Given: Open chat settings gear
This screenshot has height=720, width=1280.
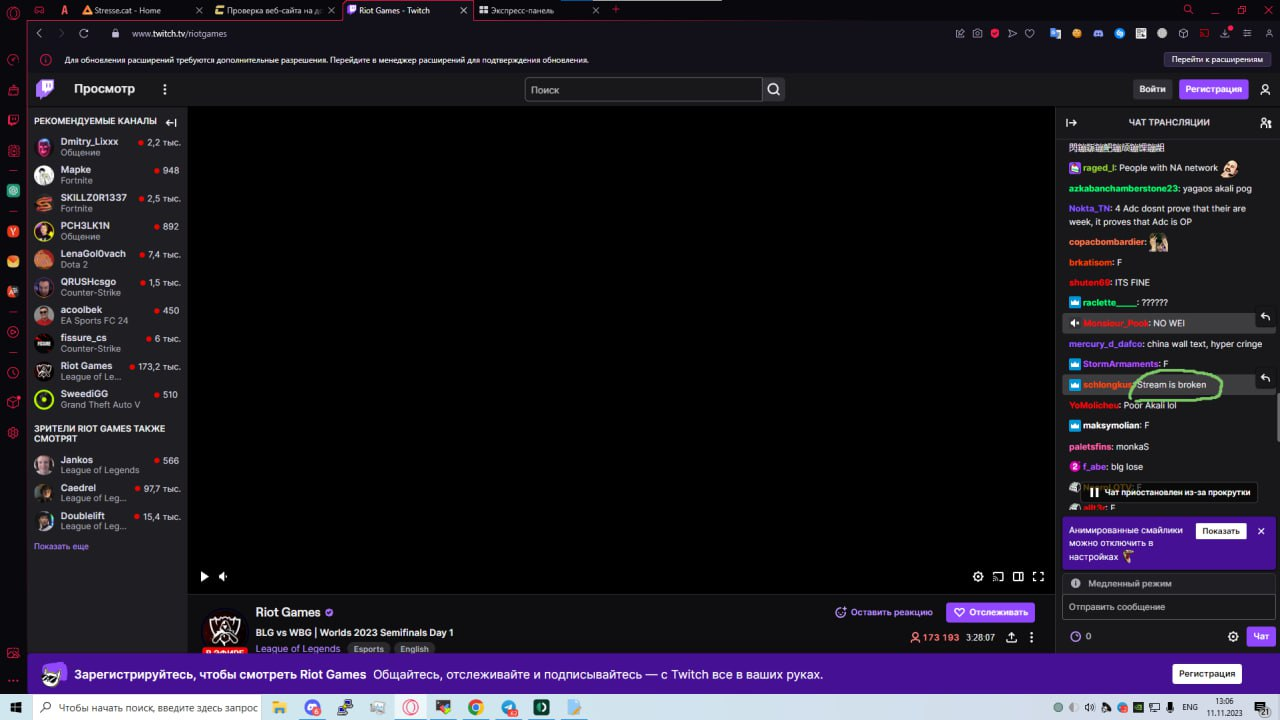Looking at the screenshot, I should [x=1233, y=636].
